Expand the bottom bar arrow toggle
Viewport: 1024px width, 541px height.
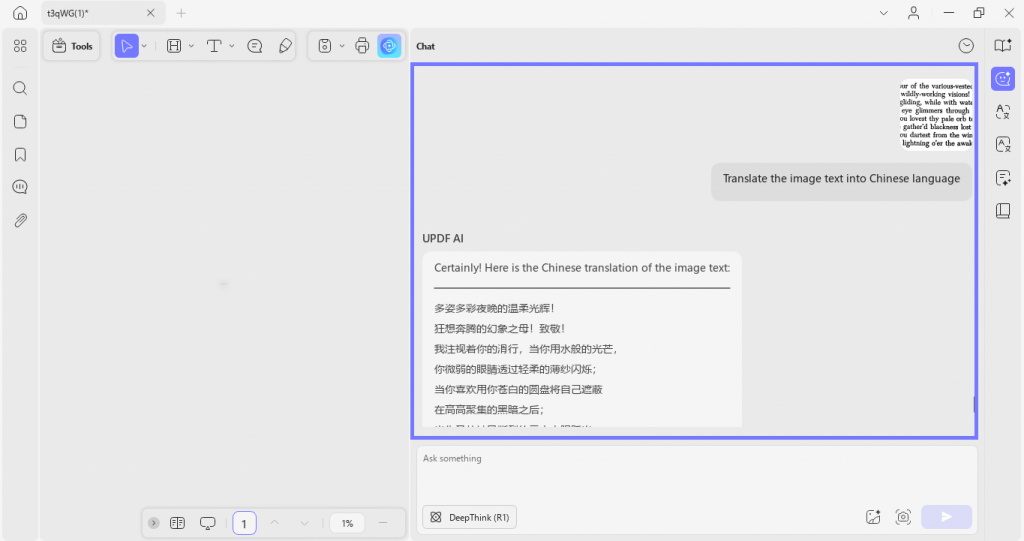(x=153, y=523)
